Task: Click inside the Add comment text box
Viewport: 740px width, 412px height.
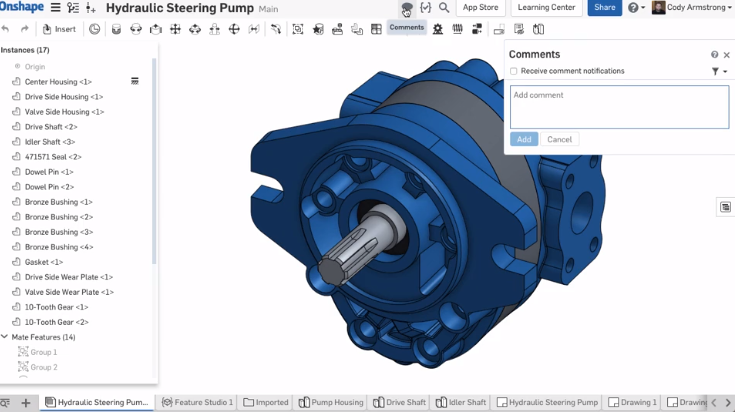Action: pos(618,106)
